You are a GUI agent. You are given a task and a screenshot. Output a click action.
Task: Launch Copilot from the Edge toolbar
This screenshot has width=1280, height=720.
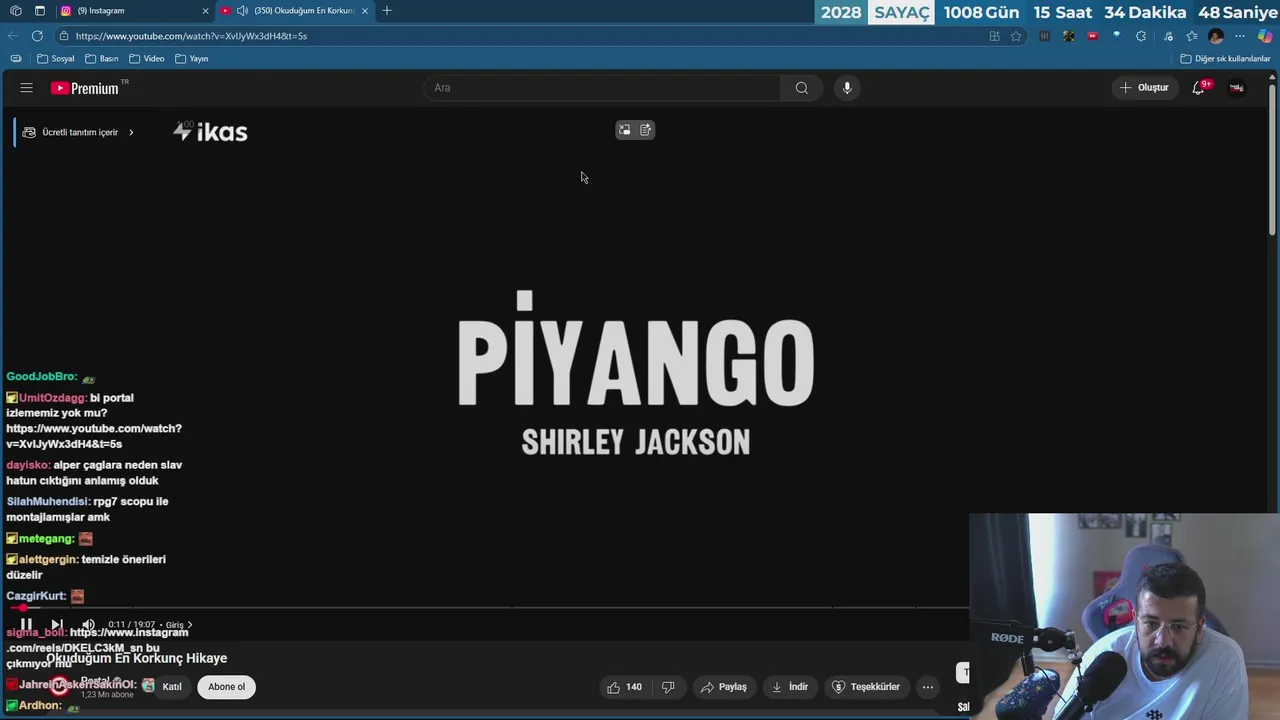tap(1265, 36)
